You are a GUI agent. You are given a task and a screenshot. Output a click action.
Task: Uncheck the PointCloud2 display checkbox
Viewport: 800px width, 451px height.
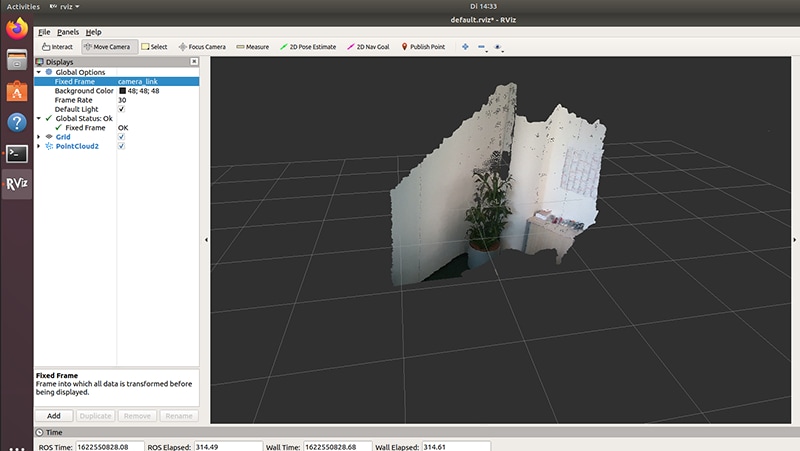pos(122,146)
